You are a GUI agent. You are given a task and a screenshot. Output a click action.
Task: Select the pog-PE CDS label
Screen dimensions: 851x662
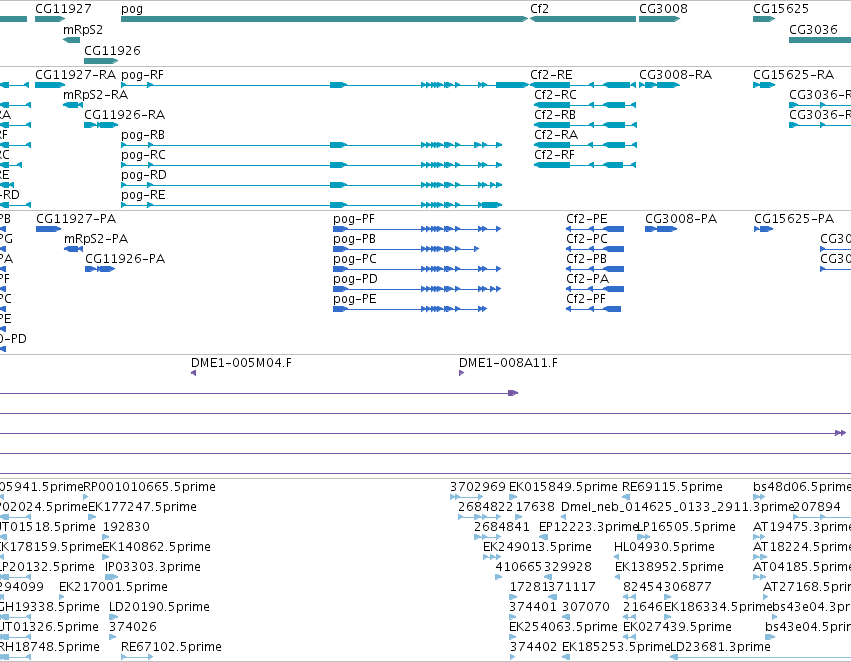(x=354, y=300)
